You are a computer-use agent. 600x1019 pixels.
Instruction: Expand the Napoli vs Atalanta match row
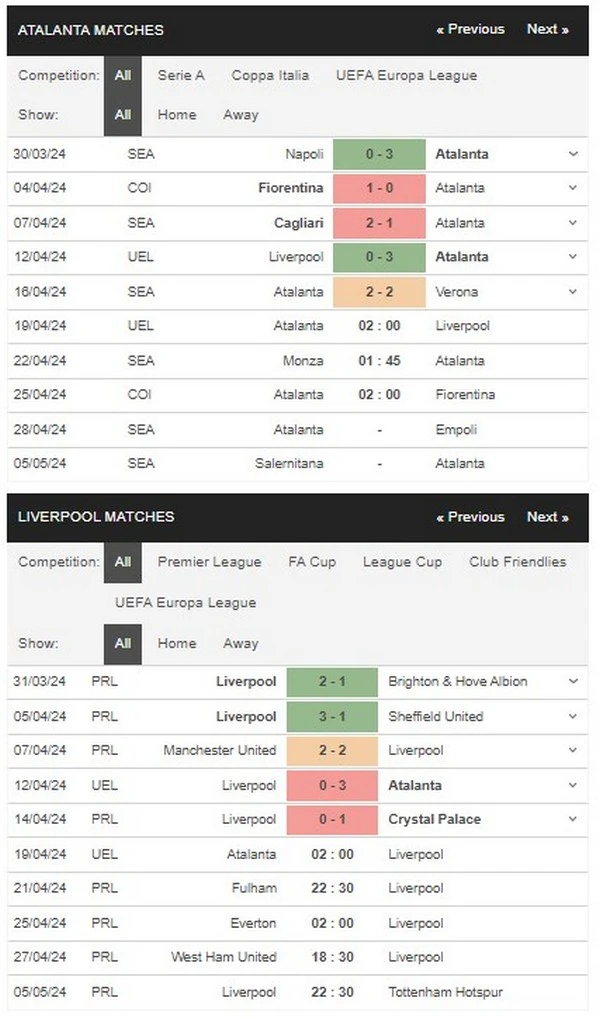click(x=573, y=154)
